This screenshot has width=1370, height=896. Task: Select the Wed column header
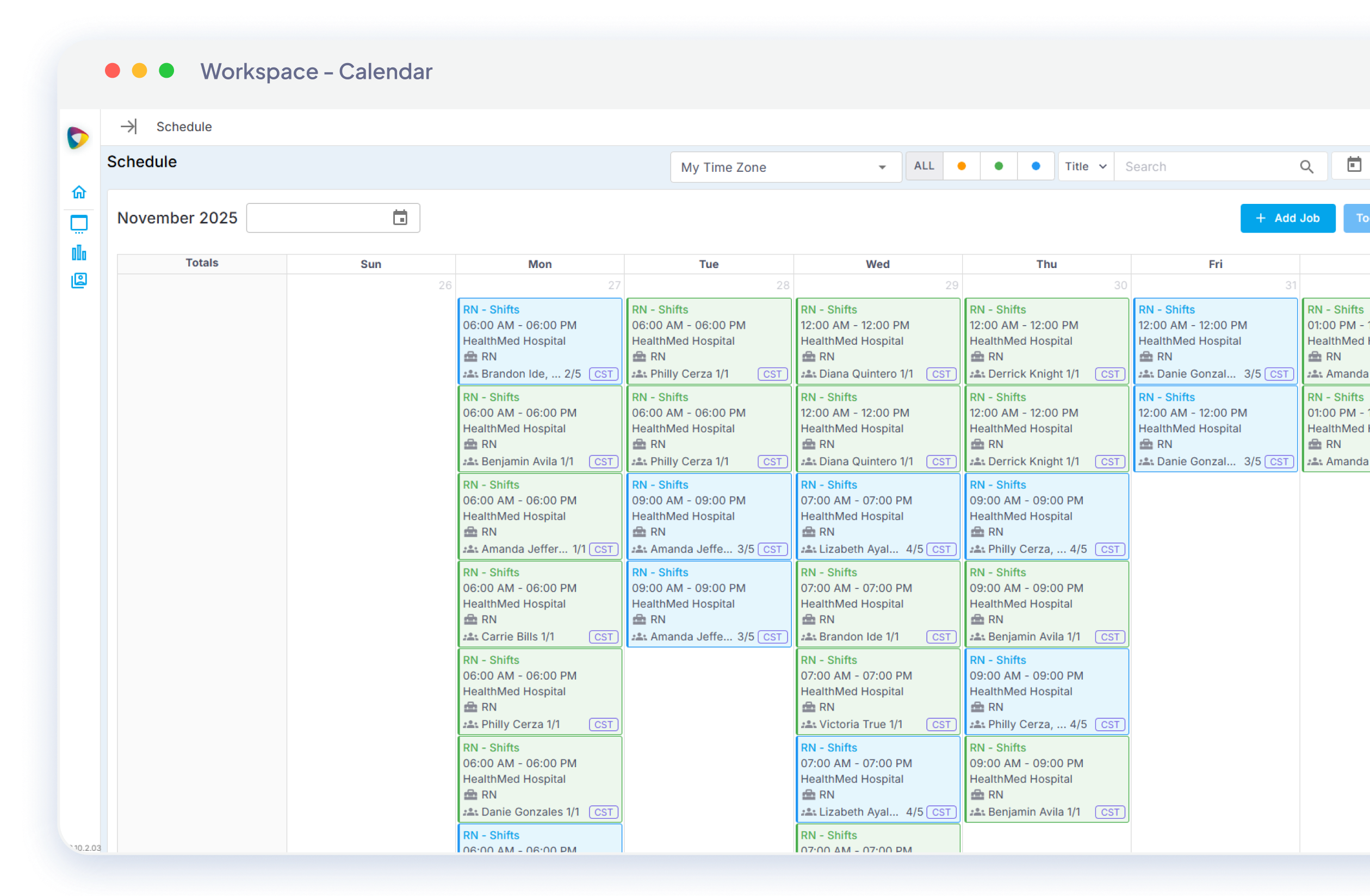coord(877,264)
